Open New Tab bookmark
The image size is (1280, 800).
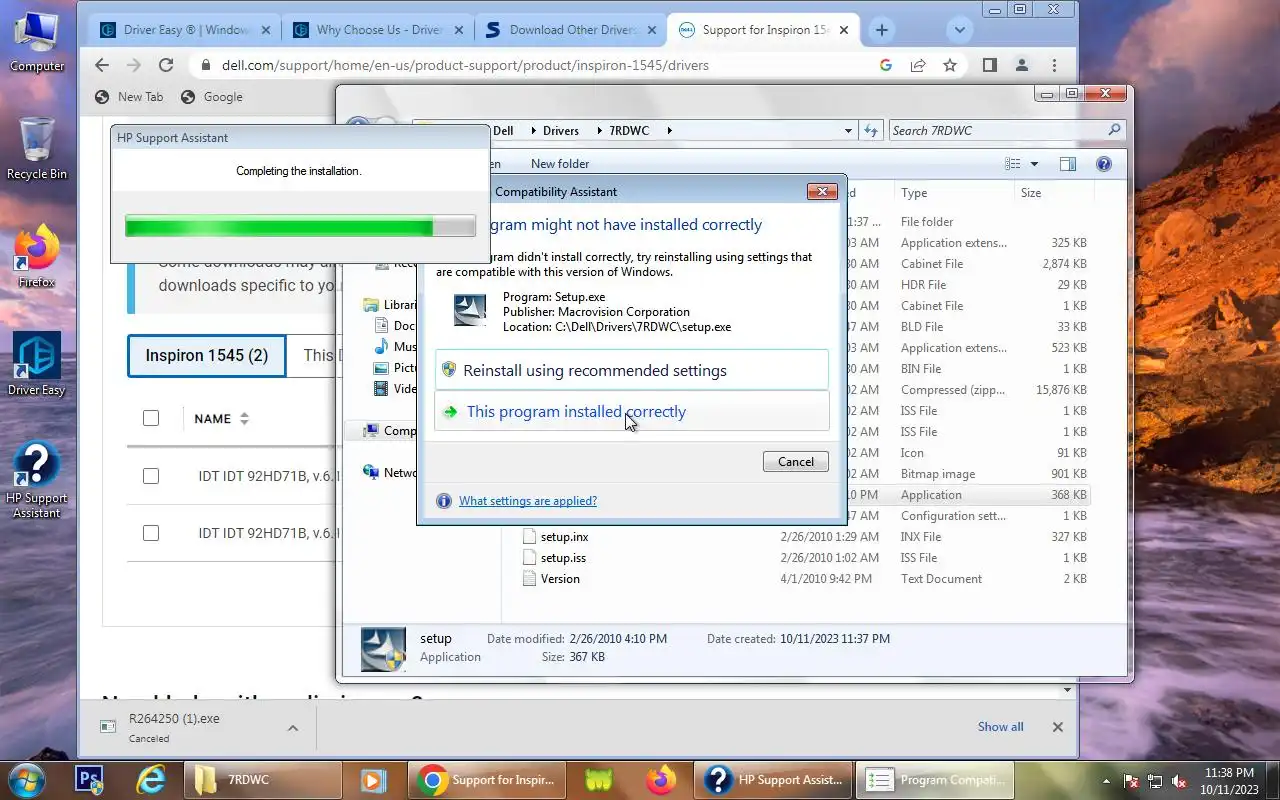[x=129, y=97]
